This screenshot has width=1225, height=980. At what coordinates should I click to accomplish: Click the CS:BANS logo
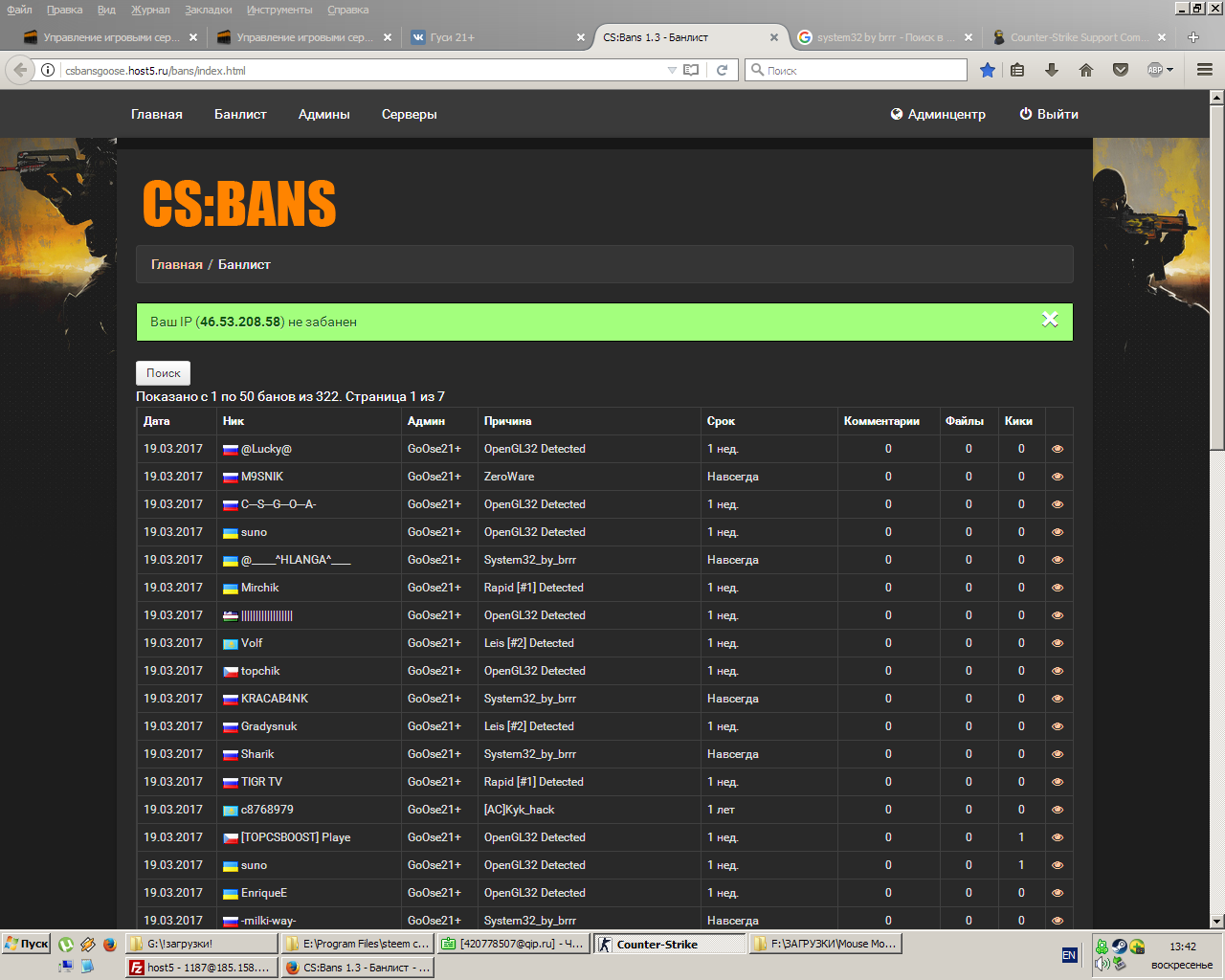239,204
